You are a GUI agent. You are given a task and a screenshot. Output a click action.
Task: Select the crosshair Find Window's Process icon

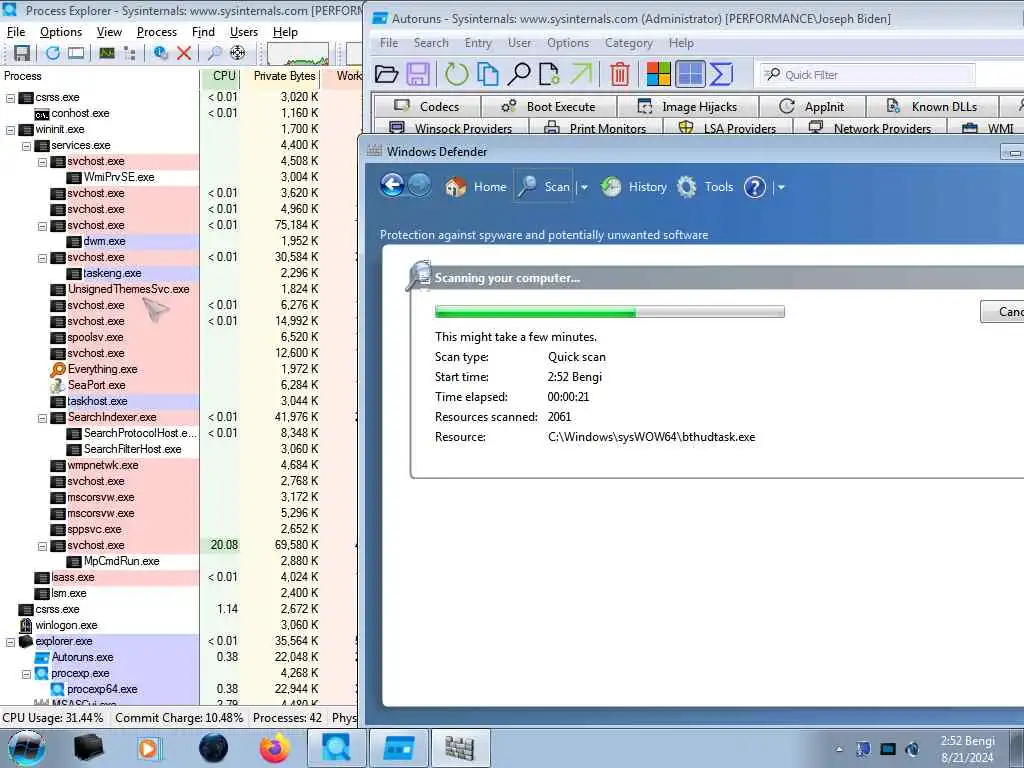pos(238,54)
